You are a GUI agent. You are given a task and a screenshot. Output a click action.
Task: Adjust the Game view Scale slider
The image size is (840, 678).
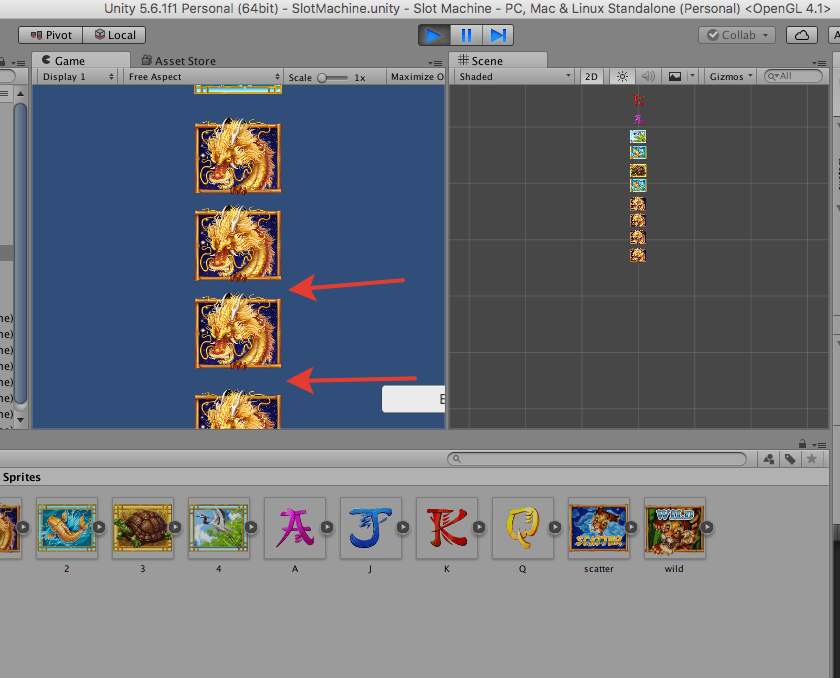point(332,78)
